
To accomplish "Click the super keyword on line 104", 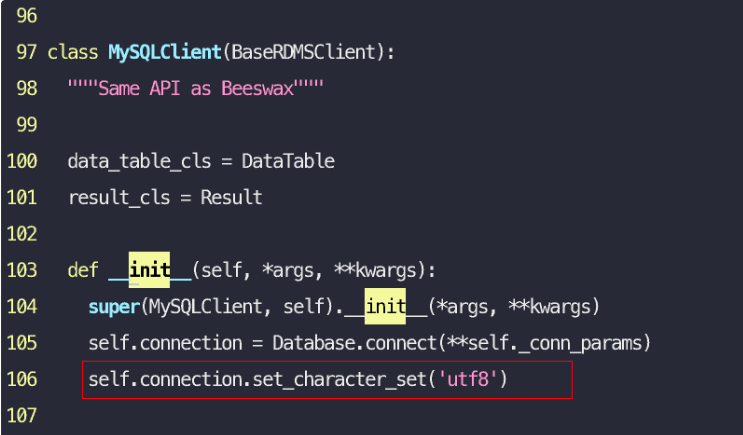I will (x=114, y=307).
